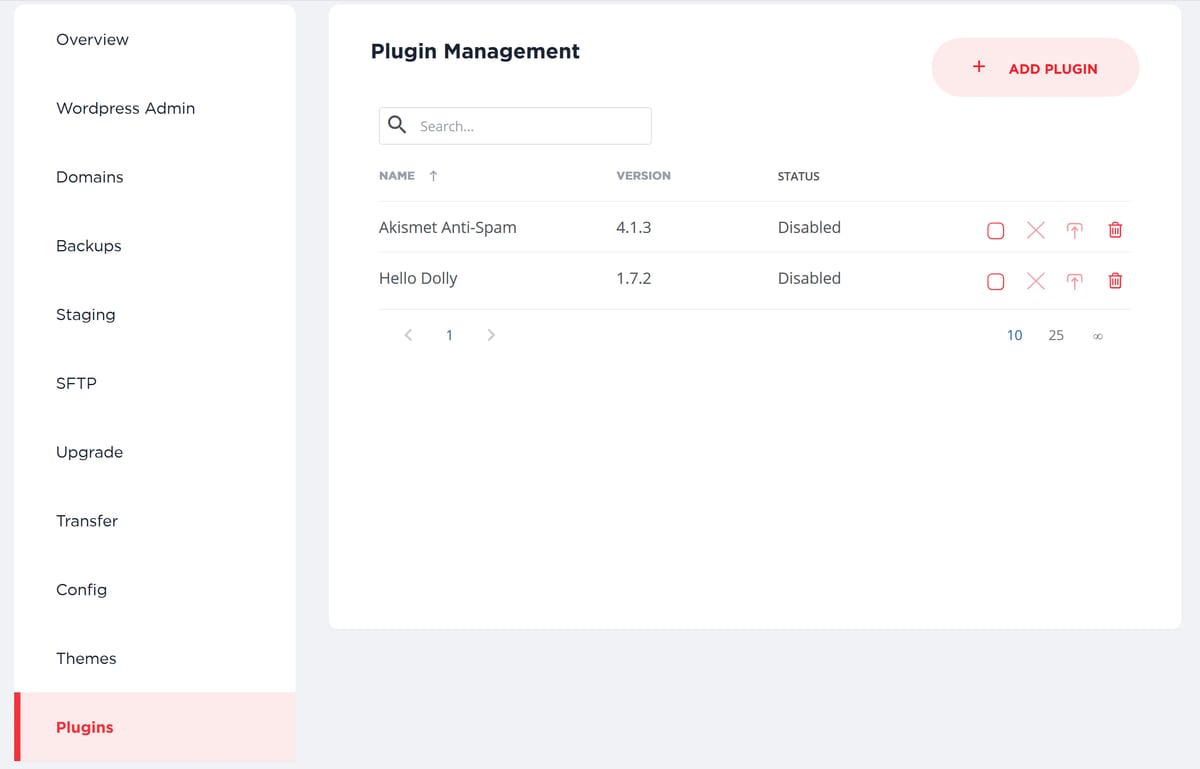Go to the Upgrade section
Image resolution: width=1200 pixels, height=769 pixels.
(x=89, y=452)
